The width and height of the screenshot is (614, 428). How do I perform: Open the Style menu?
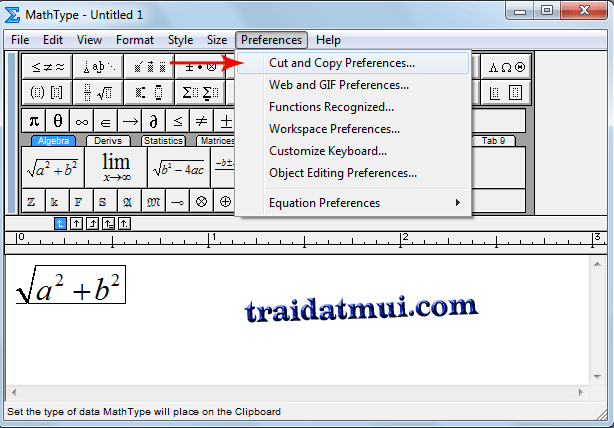pos(181,40)
